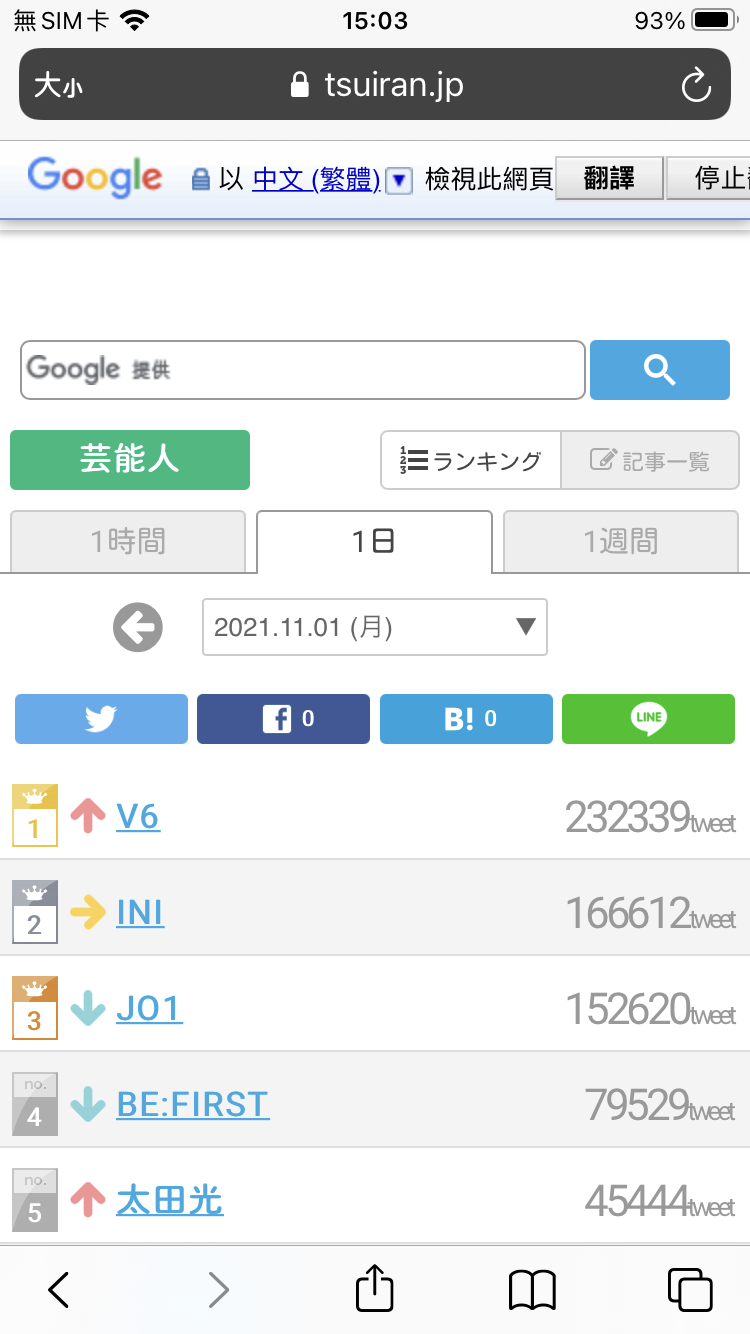The width and height of the screenshot is (750, 1334).
Task: Switch to the 1時間 tab
Action: pyautogui.click(x=128, y=541)
